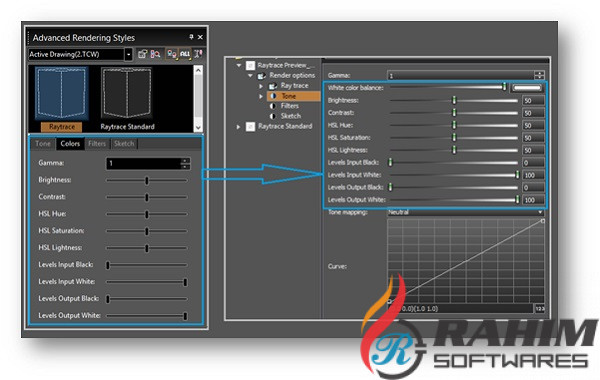
Task: Click HSL Hue slider in Tone properties pane
Action: click(x=454, y=125)
